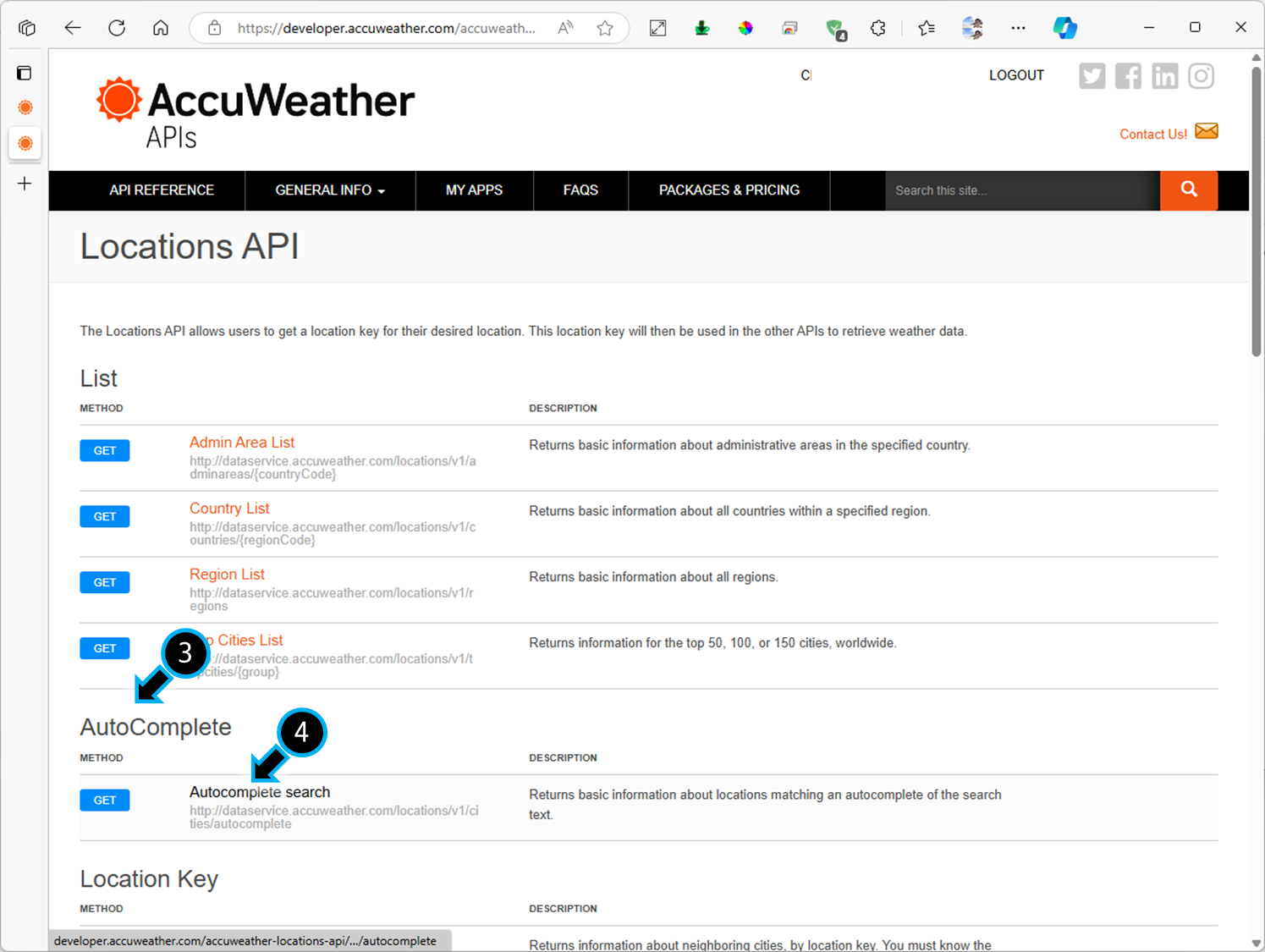Open the Extensions puzzle icon
Screen dimensions: 1265x952
click(878, 28)
